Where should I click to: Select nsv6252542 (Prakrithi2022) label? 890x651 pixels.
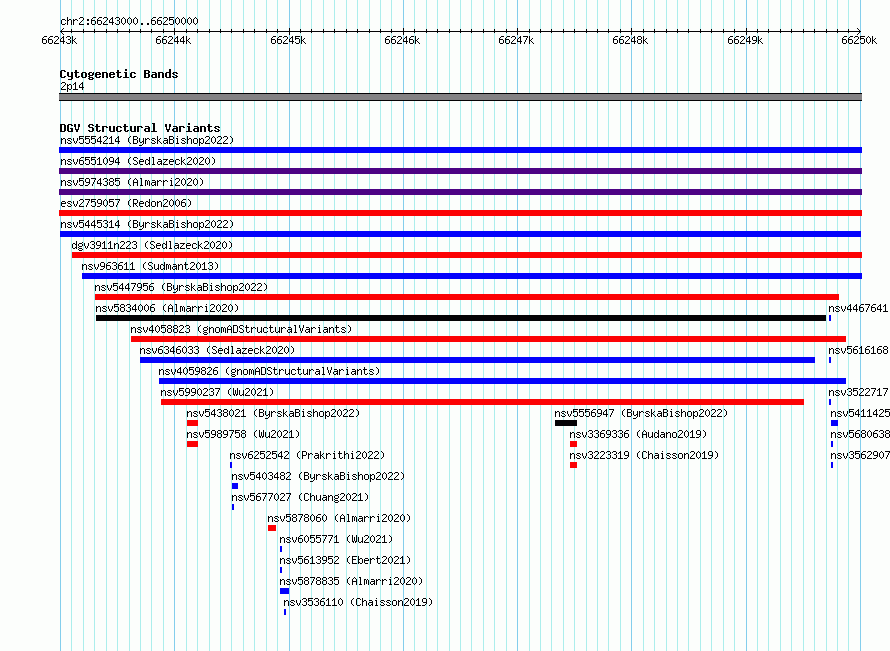point(307,455)
